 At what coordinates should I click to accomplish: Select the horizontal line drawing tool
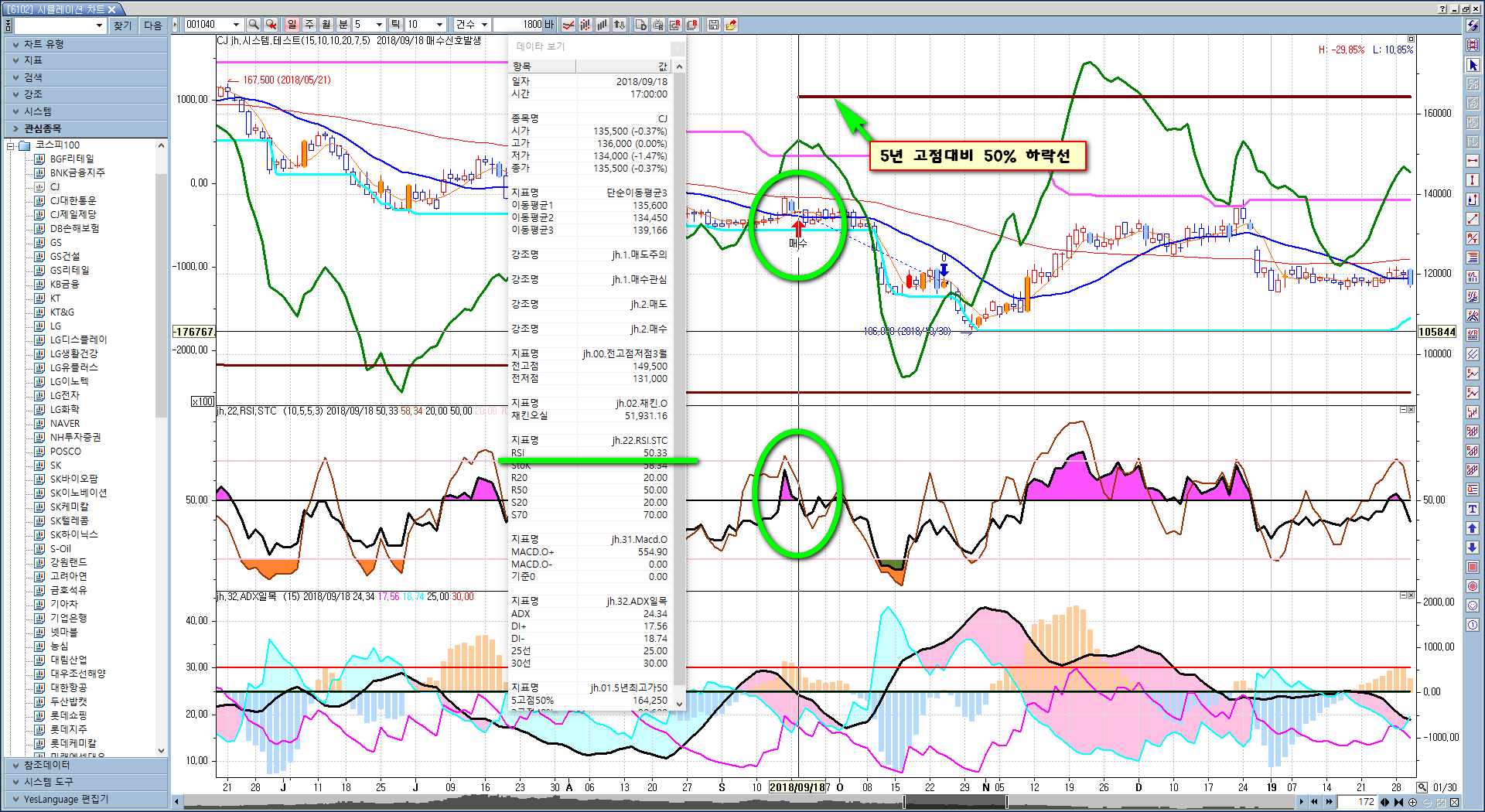tap(1473, 160)
